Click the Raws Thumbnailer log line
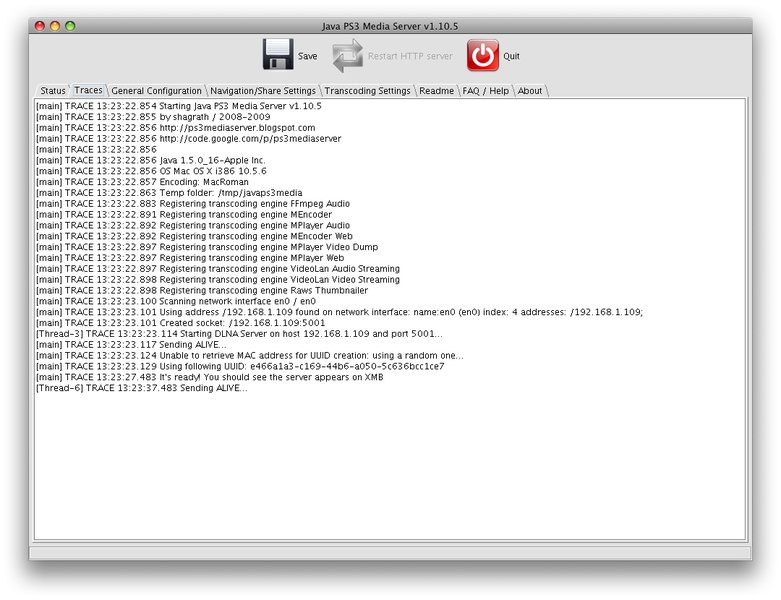 (202, 291)
